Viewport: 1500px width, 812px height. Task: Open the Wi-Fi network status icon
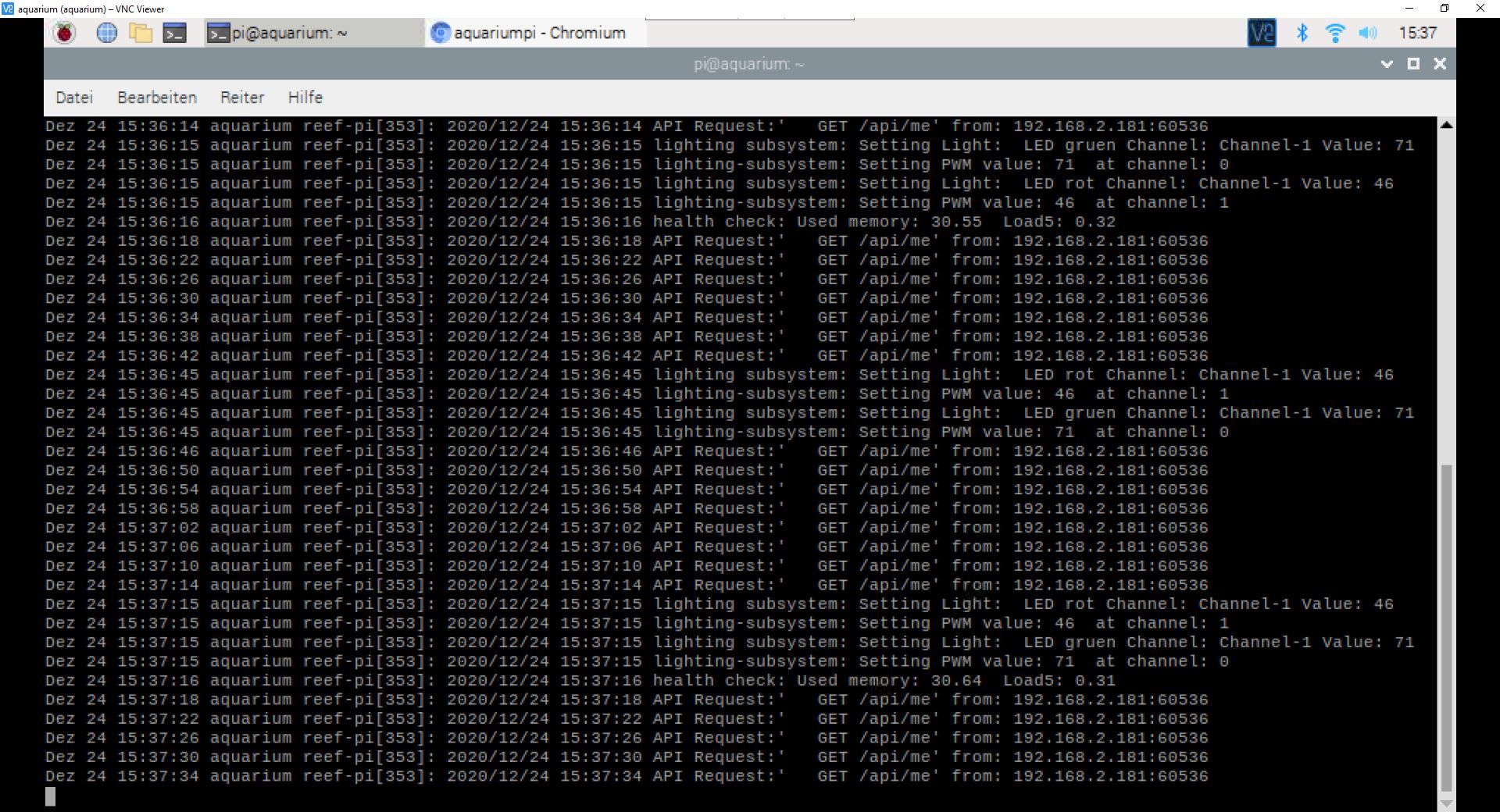1336,33
